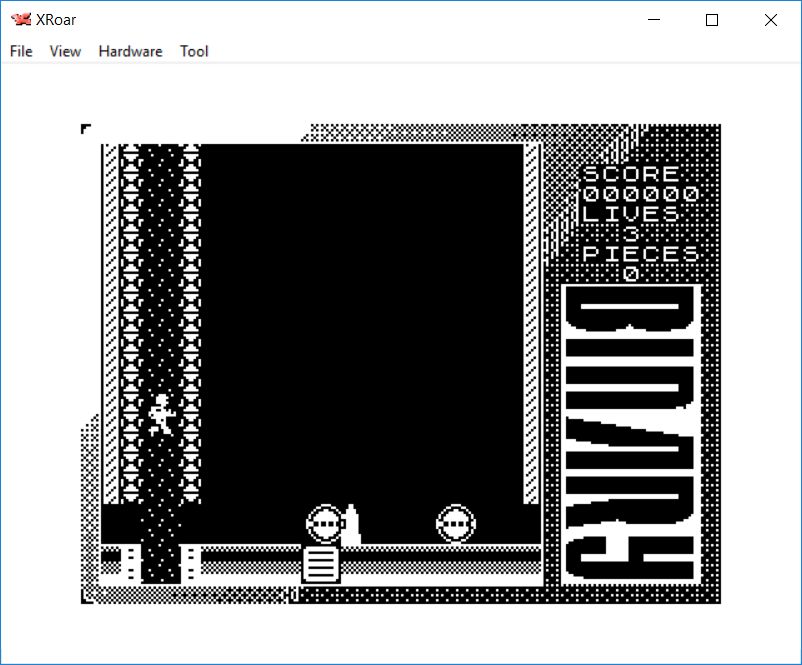Image resolution: width=802 pixels, height=665 pixels.
Task: Click the left round robot enemy
Action: [324, 524]
